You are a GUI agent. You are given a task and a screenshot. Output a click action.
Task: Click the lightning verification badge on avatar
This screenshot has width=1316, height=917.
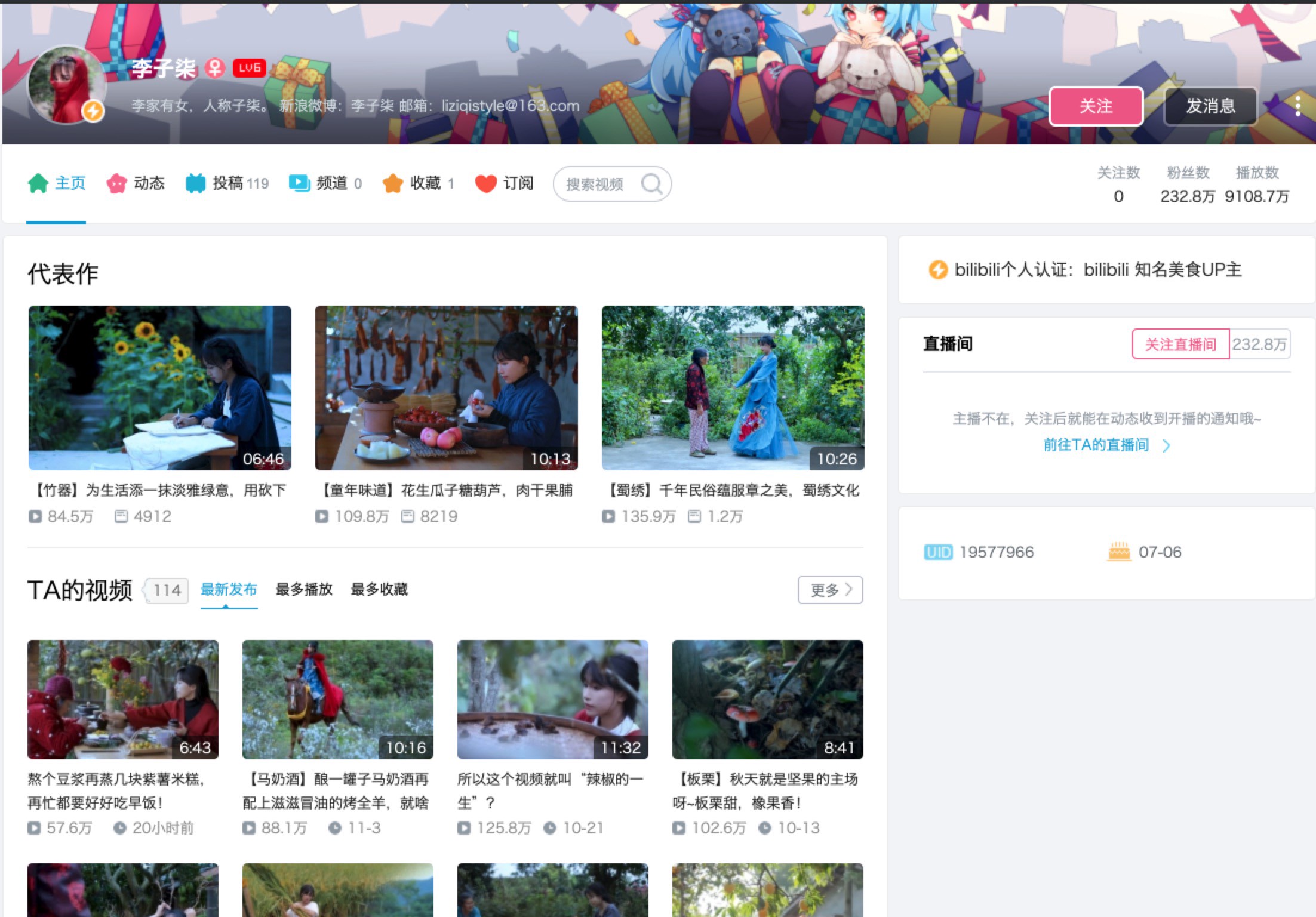93,111
